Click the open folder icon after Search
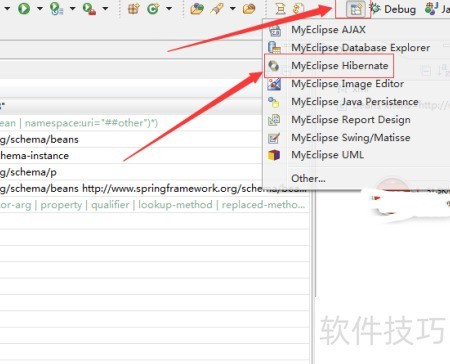The image size is (450, 364). pos(249,8)
